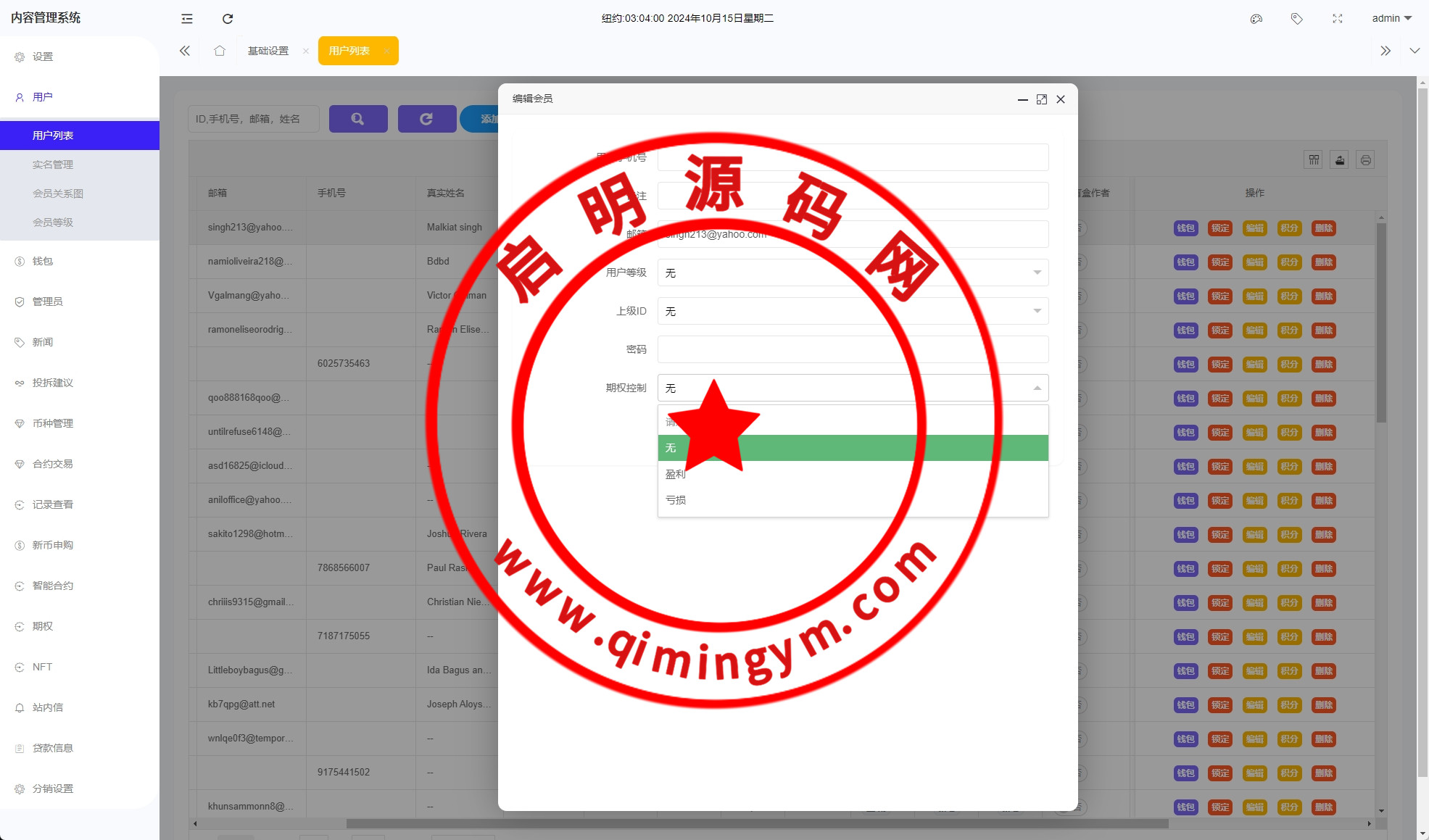Click the export icon above table
The height and width of the screenshot is (840, 1429).
point(1340,160)
